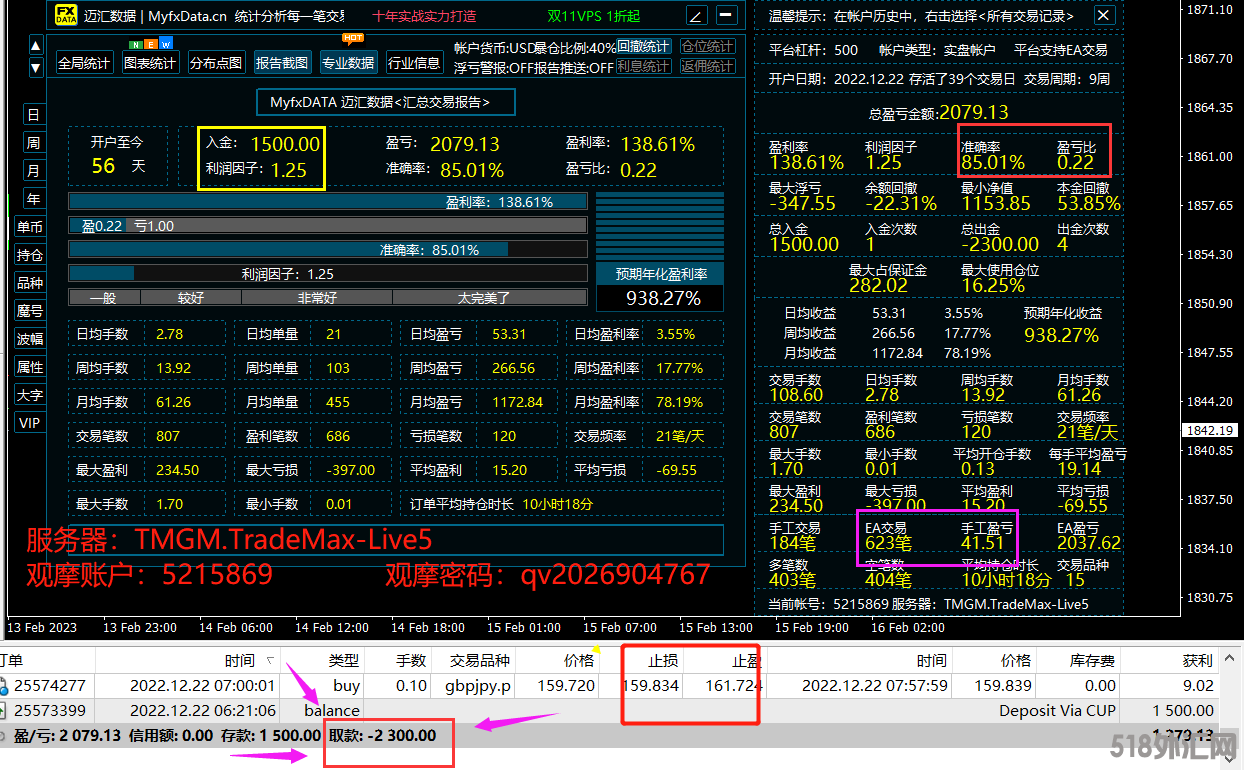Collapse the MyfxData panel with minus button
This screenshot has width=1244, height=770.
pyautogui.click(x=726, y=15)
